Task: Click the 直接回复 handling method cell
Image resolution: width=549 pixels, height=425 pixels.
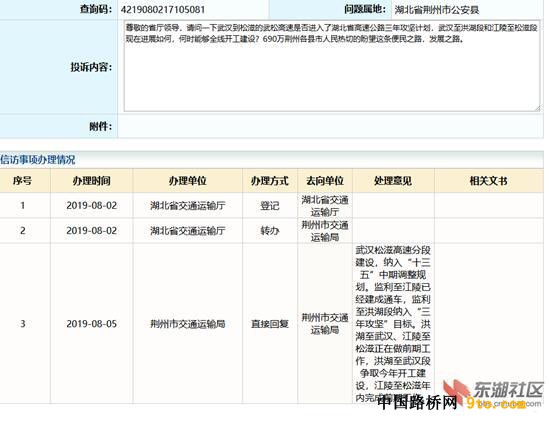Action: (x=270, y=324)
